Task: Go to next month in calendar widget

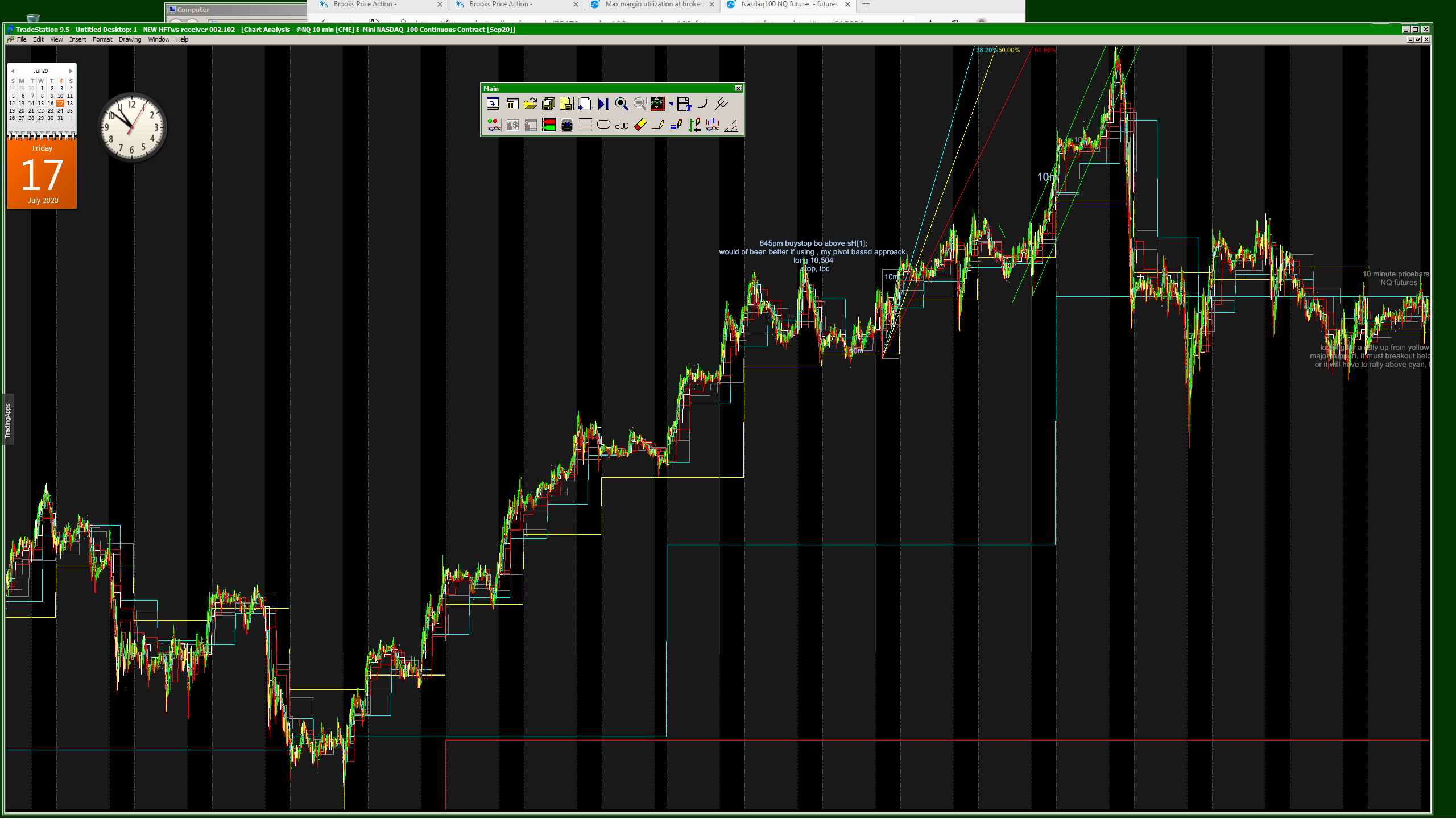Action: (71, 71)
